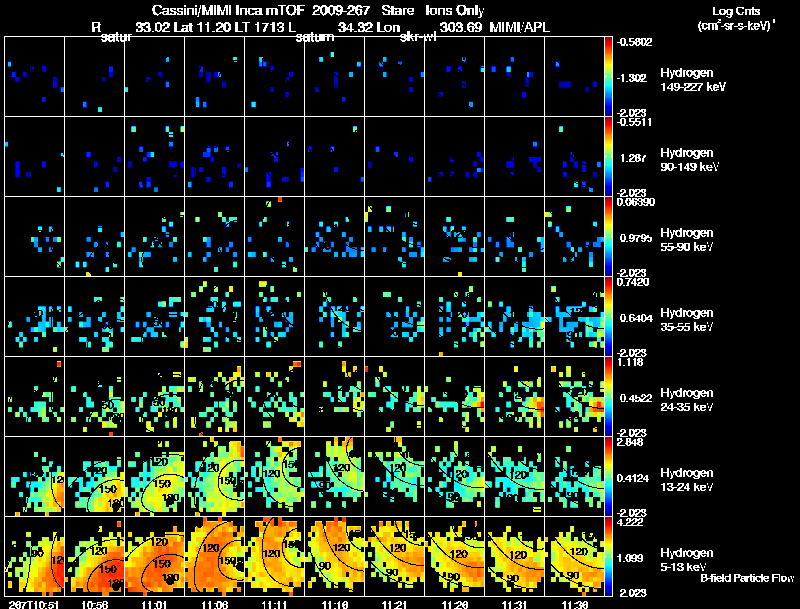Click the '-0.5802' colorbar maximum value

[634, 42]
